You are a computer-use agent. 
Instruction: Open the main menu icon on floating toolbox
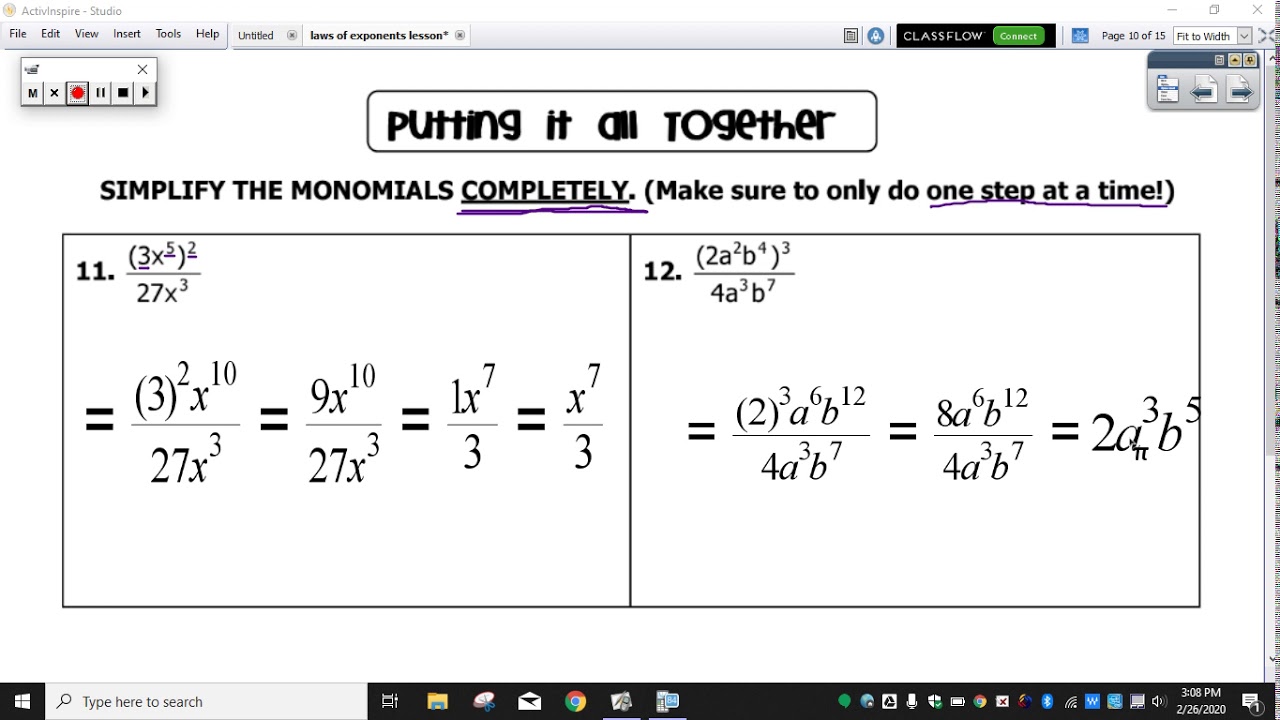coord(1167,91)
